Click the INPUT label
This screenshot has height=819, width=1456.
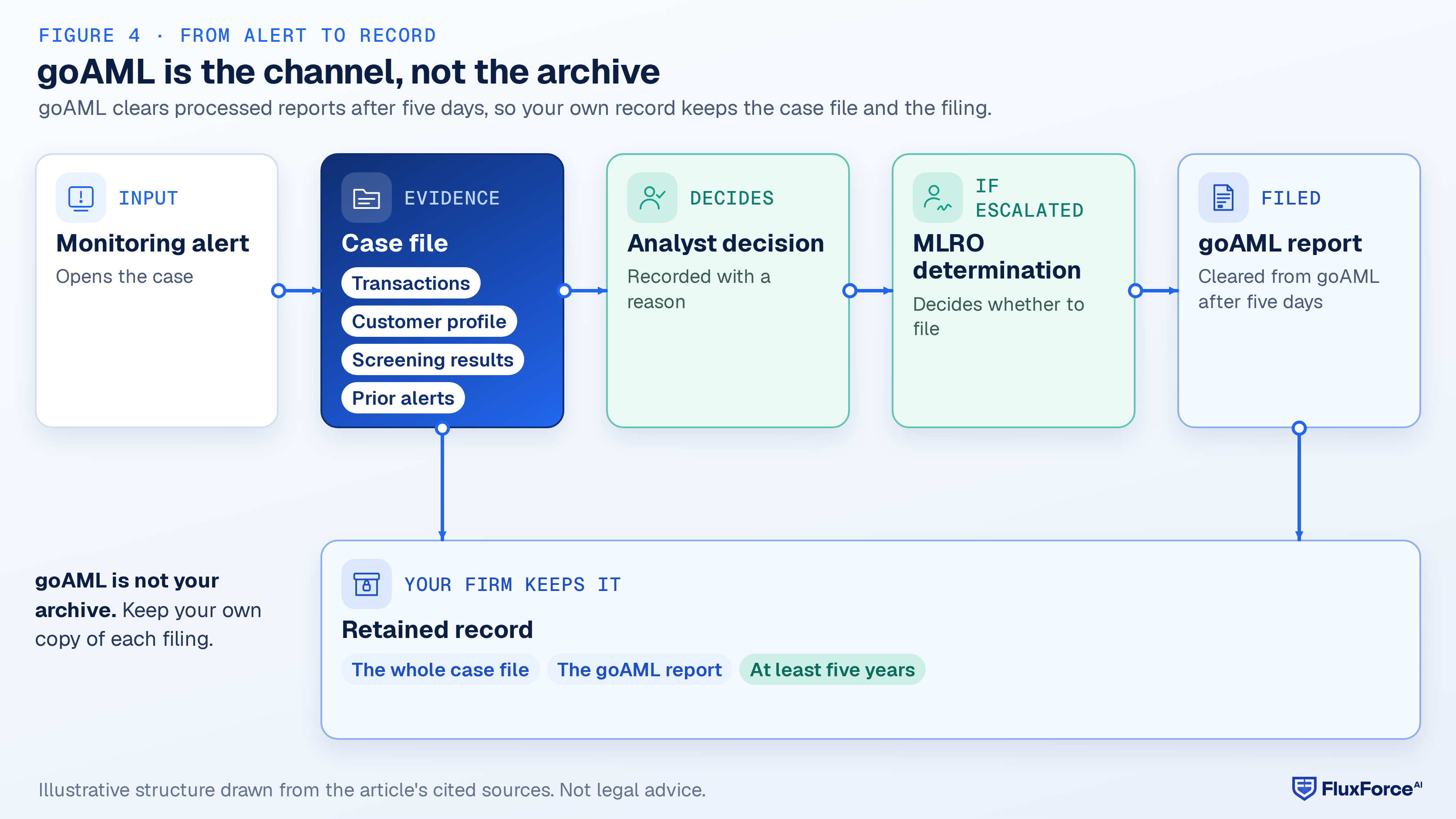(x=148, y=198)
